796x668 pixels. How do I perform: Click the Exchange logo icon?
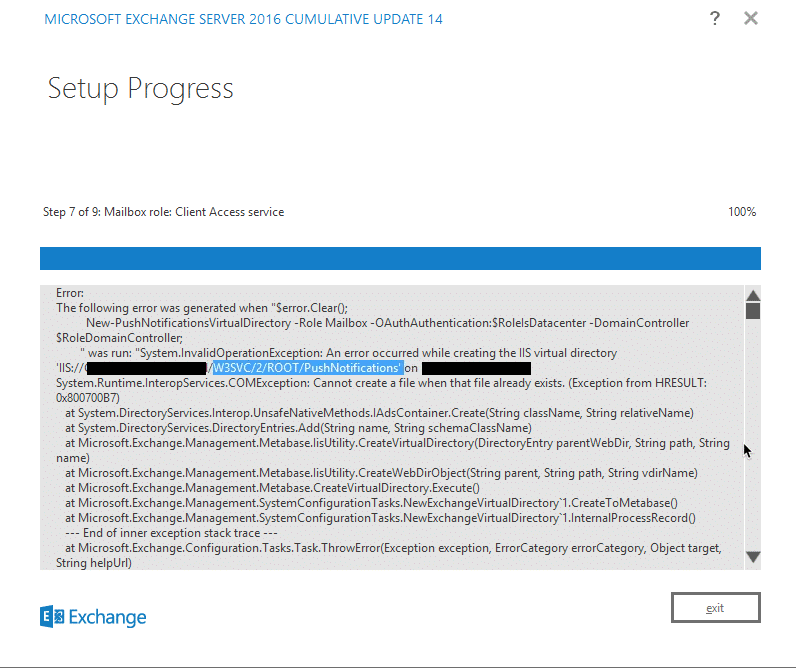pos(52,616)
